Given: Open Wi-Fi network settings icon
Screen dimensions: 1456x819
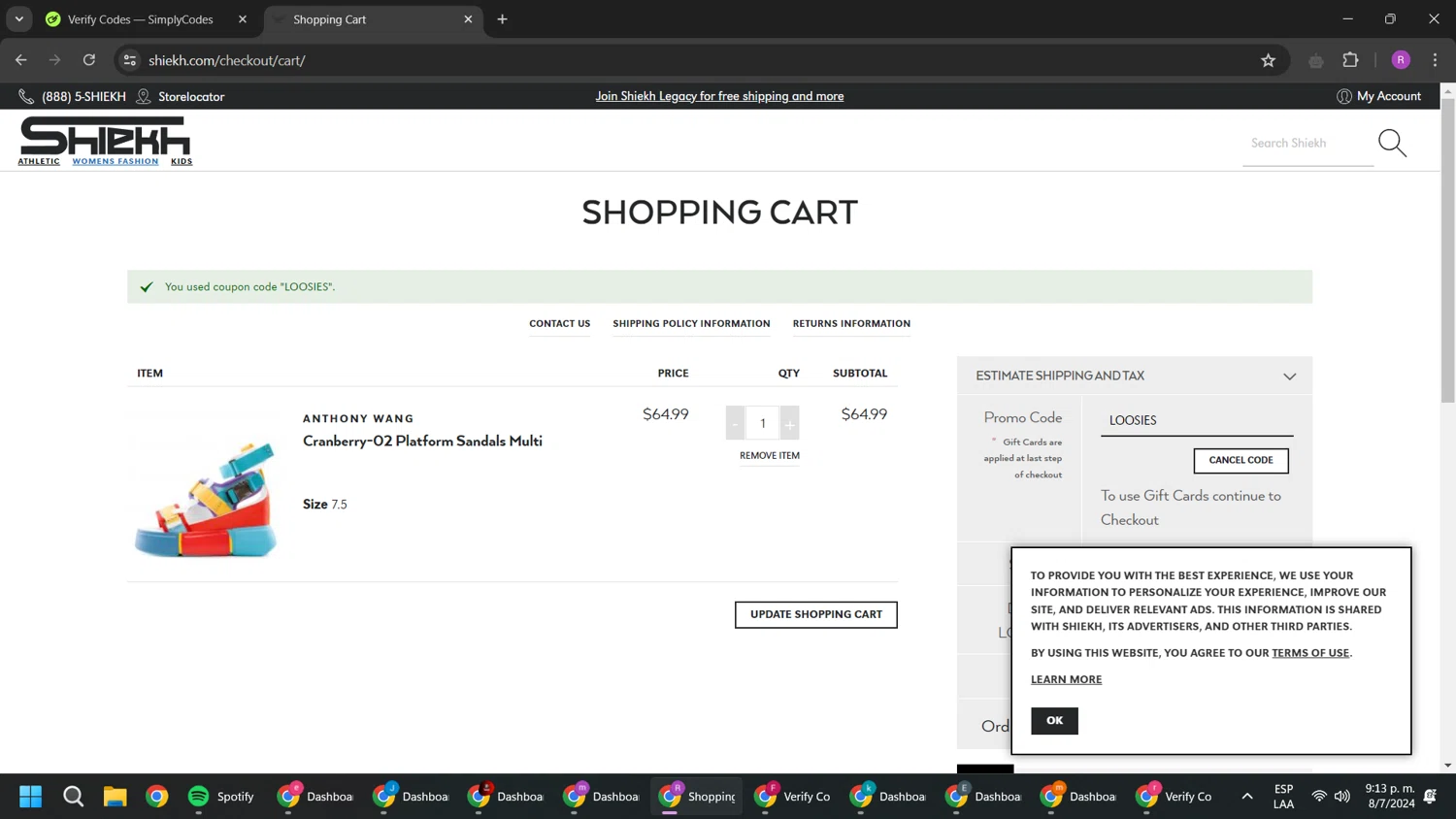Looking at the screenshot, I should click(x=1319, y=797).
